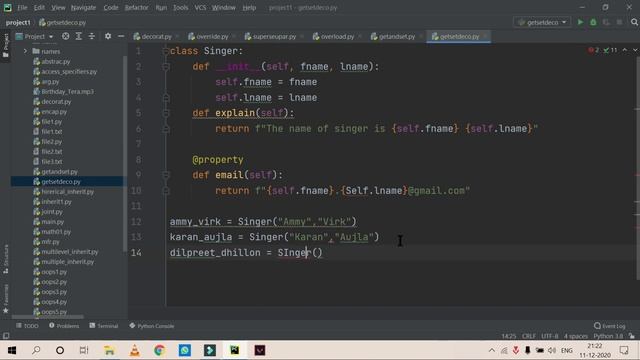Close the getsetdeco.py tab
Viewport: 640px width, 360px height.
(x=485, y=36)
